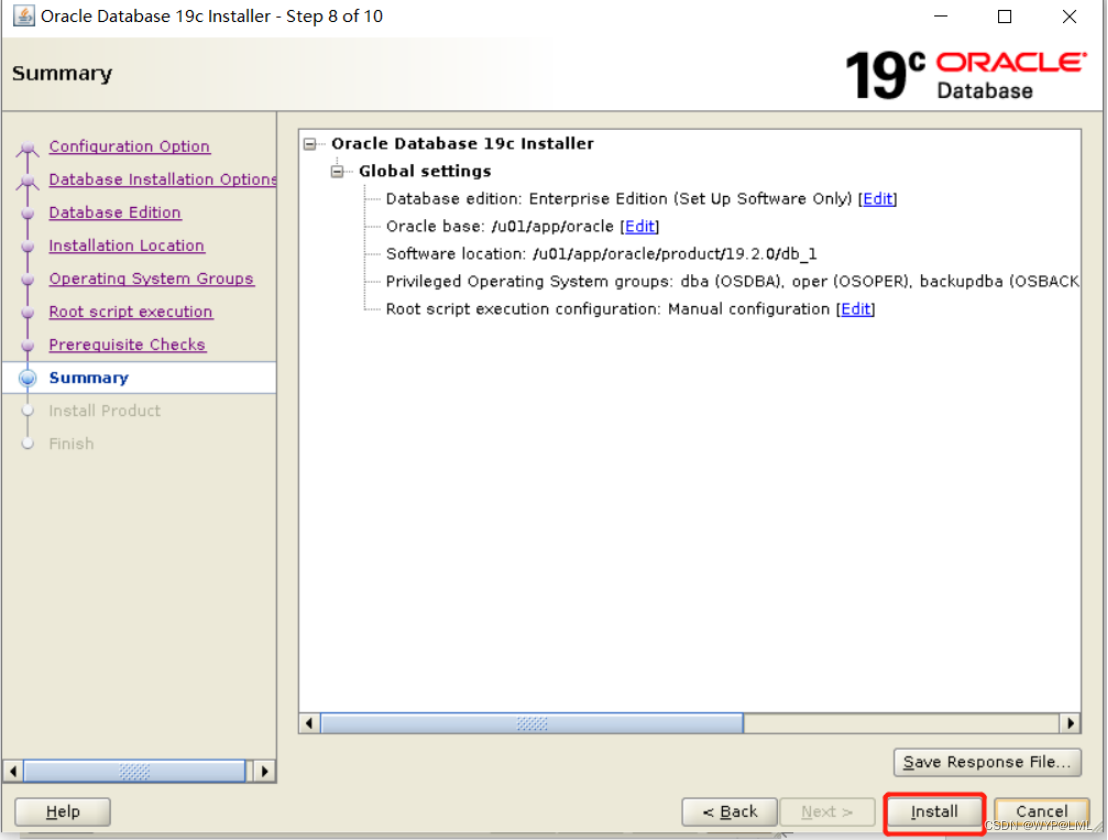Click the Install Product step bullet
This screenshot has height=840, width=1108.
pyautogui.click(x=28, y=410)
